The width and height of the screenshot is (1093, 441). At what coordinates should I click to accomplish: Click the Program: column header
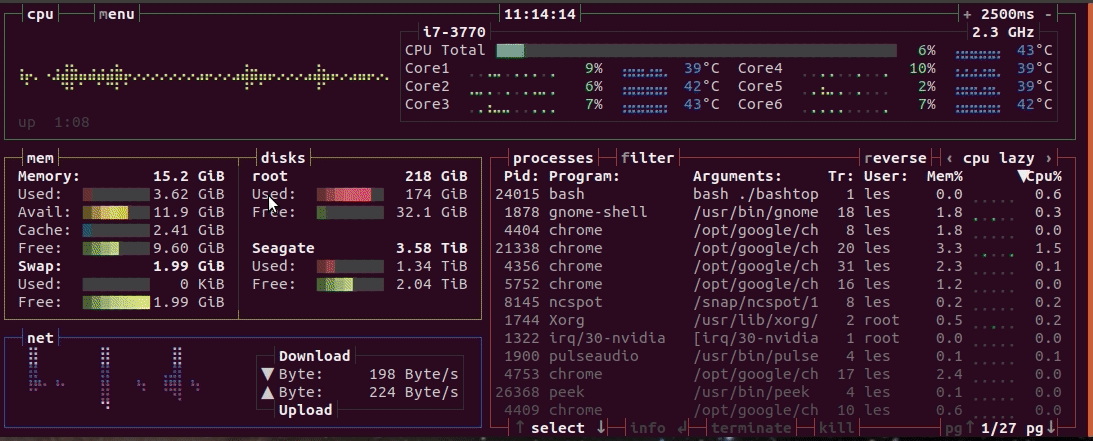pos(584,176)
